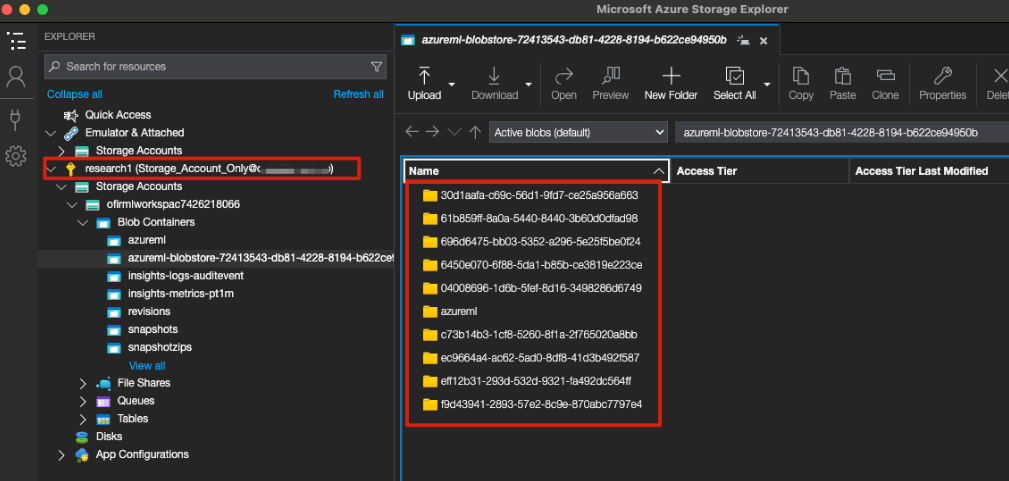Click the Copy toolbar button
The height and width of the screenshot is (481, 1009).
(801, 84)
